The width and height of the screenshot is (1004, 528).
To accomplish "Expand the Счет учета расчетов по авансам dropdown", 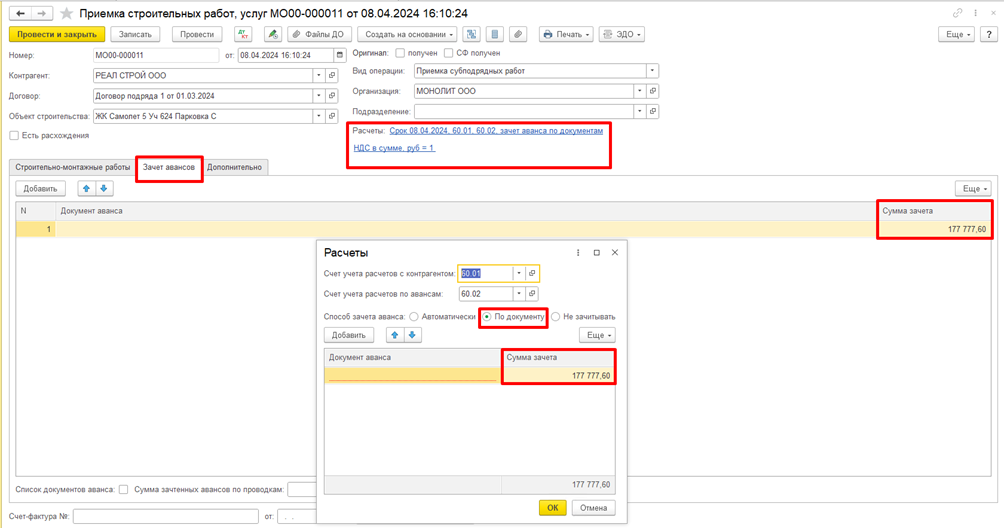I will (518, 294).
